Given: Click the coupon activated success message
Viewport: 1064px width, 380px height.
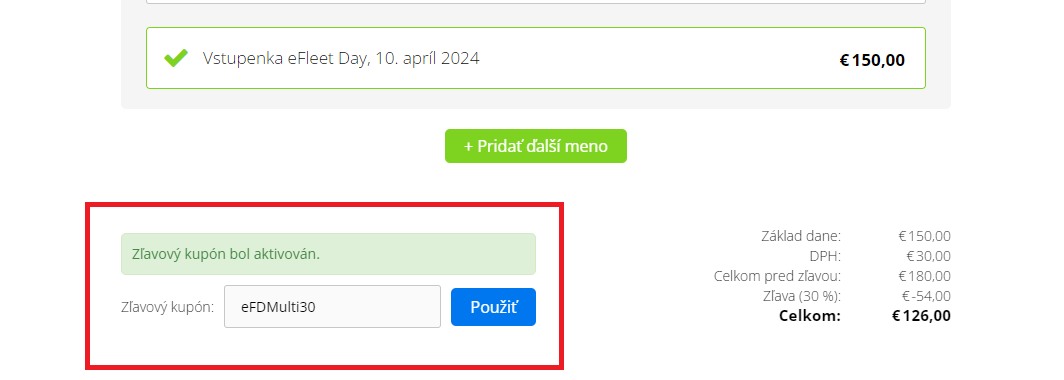Looking at the screenshot, I should tap(328, 254).
